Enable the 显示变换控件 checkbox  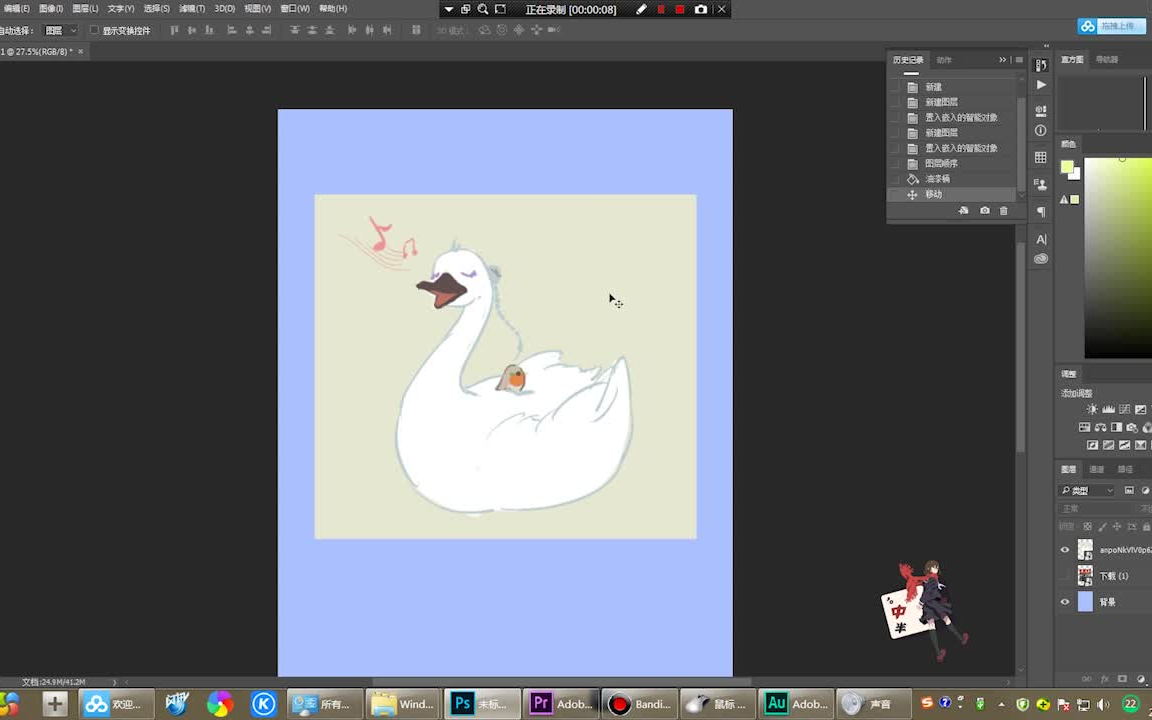pos(95,30)
